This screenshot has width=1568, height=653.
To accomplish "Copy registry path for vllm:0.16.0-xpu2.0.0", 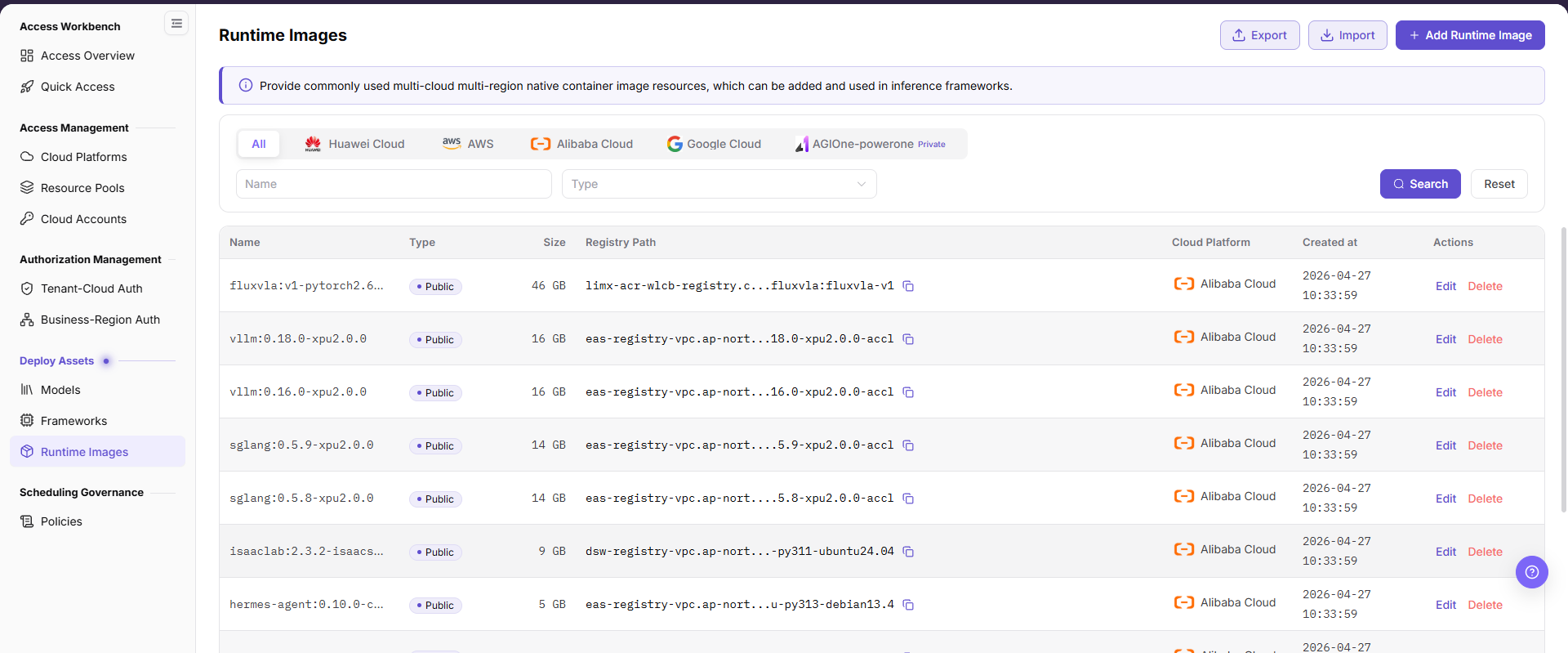I will [908, 392].
